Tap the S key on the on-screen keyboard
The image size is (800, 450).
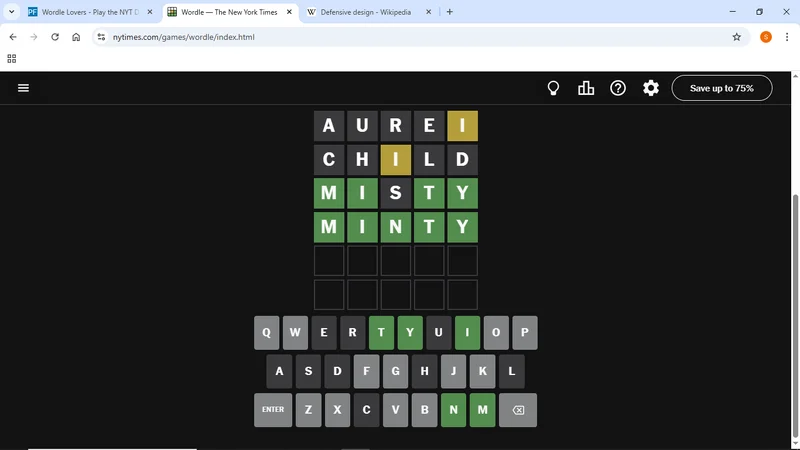click(308, 371)
